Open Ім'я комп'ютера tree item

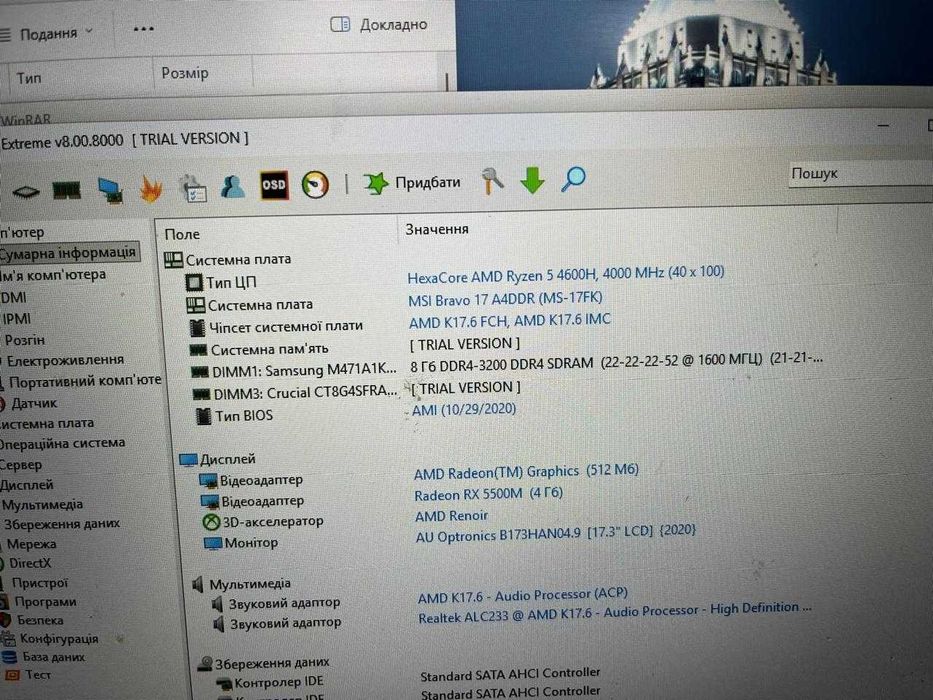pos(54,275)
